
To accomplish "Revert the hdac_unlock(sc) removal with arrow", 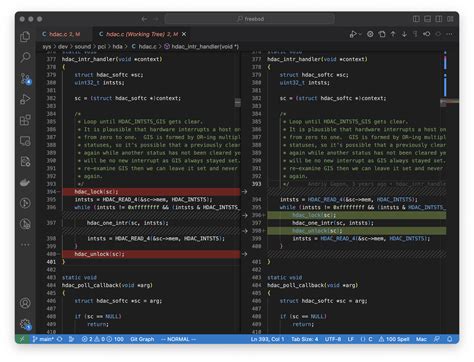I will click(244, 254).
